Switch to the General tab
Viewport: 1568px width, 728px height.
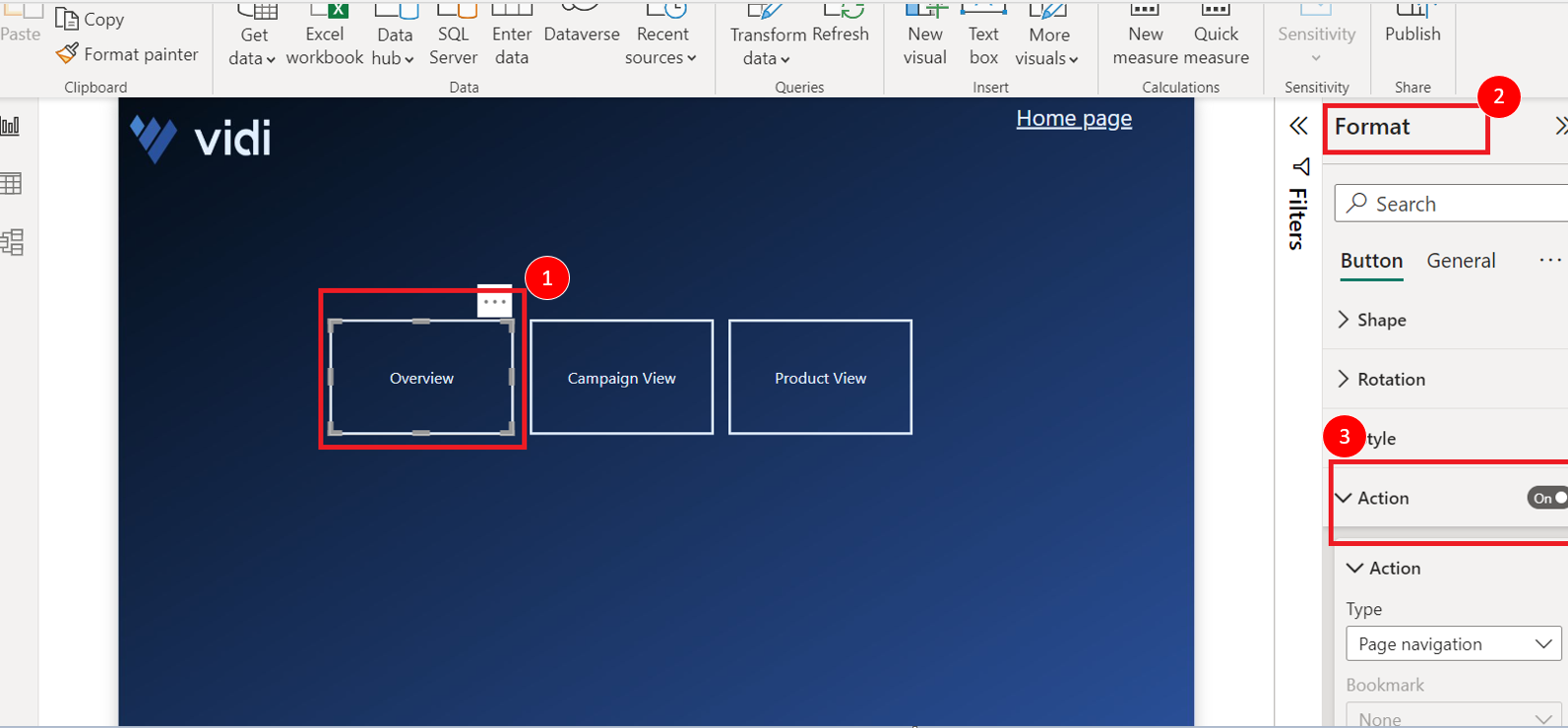coord(1461,261)
